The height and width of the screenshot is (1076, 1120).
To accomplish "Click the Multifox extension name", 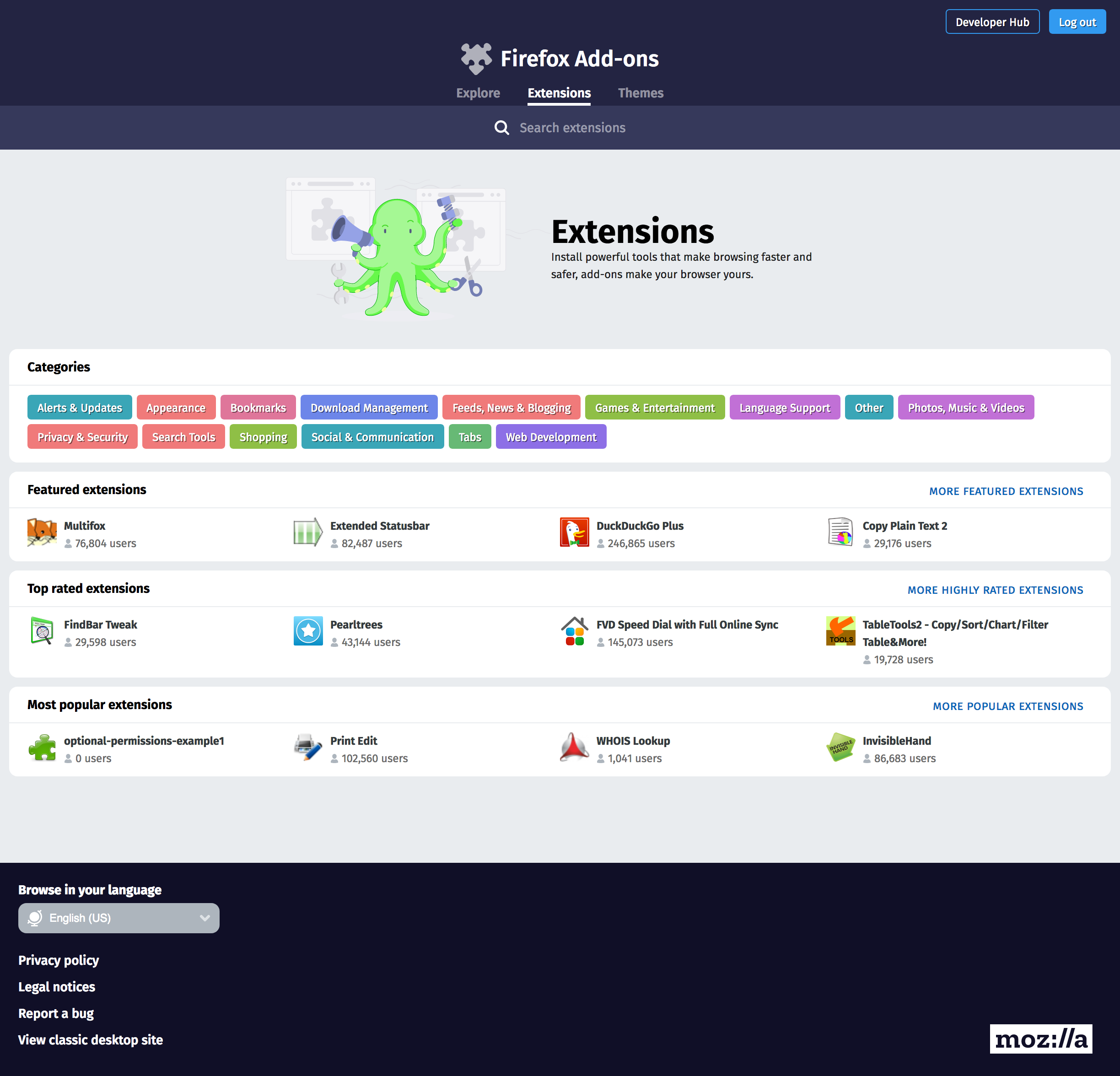I will coord(85,525).
